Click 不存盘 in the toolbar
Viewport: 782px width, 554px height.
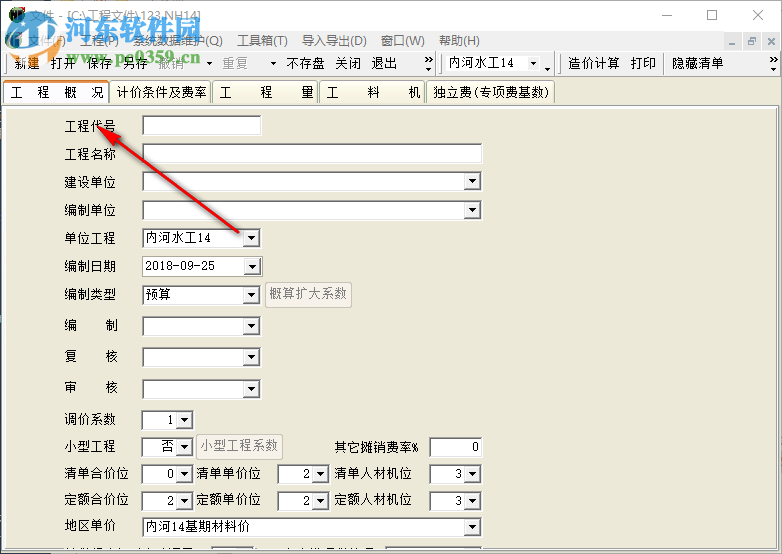coord(305,63)
